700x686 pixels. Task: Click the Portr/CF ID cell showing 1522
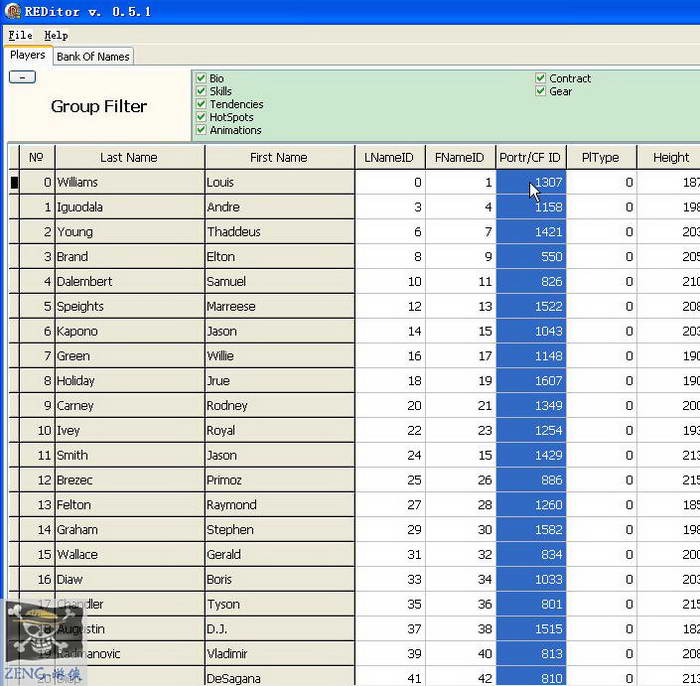pyautogui.click(x=531, y=306)
